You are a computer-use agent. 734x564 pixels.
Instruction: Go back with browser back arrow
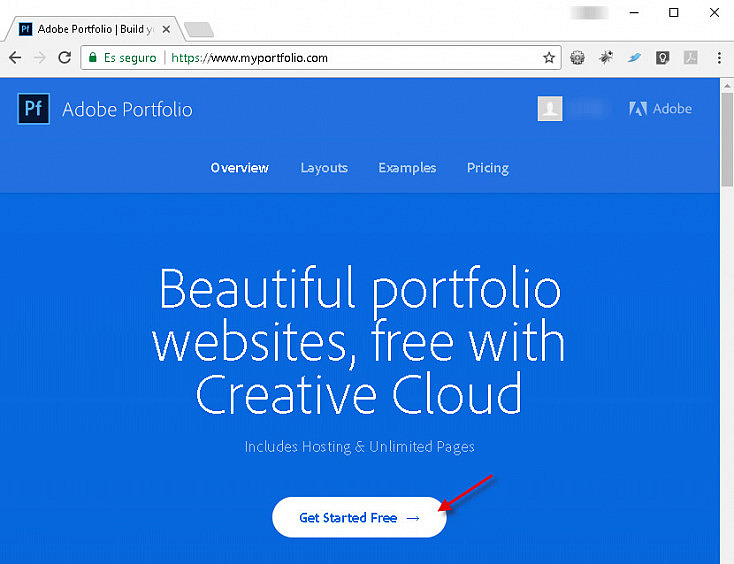(x=15, y=58)
